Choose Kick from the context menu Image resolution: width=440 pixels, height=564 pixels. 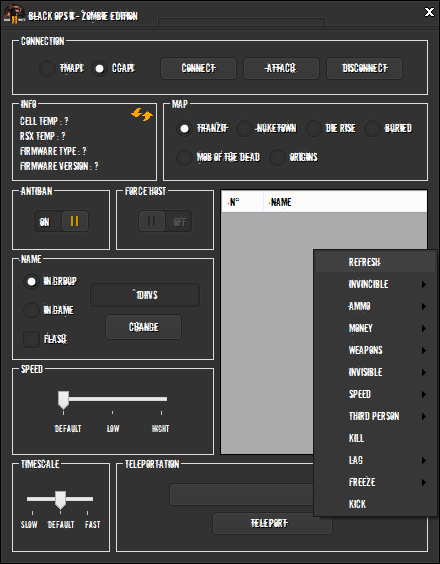tap(375, 504)
